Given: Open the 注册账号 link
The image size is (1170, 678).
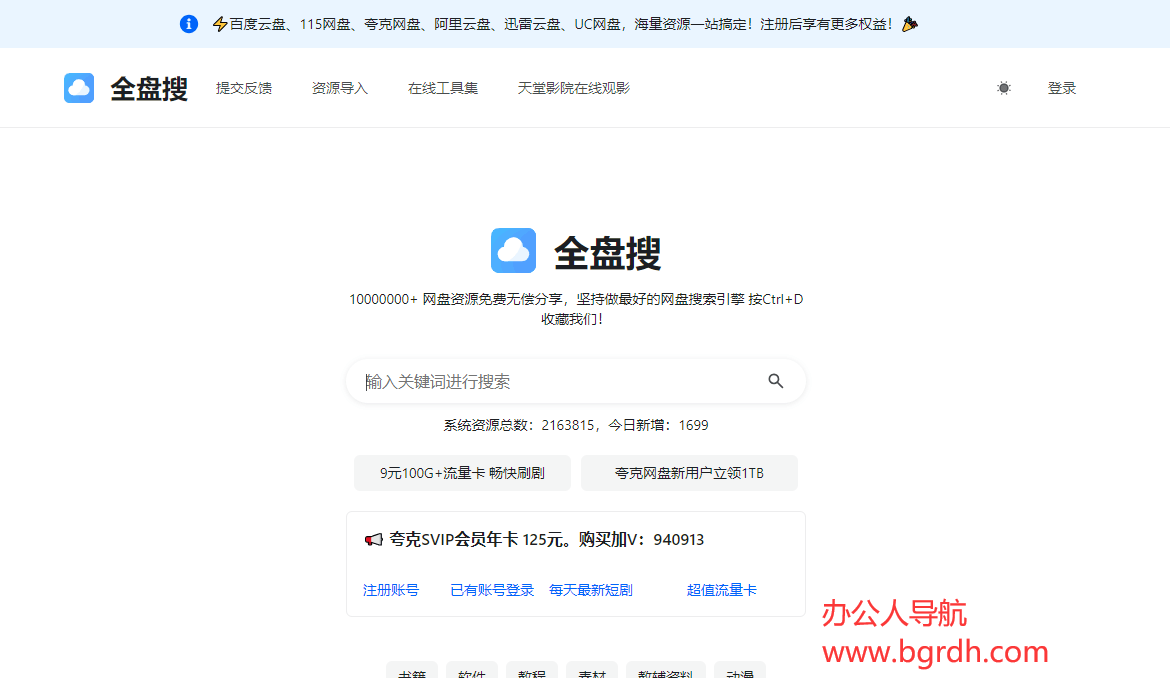Looking at the screenshot, I should coord(391,590).
